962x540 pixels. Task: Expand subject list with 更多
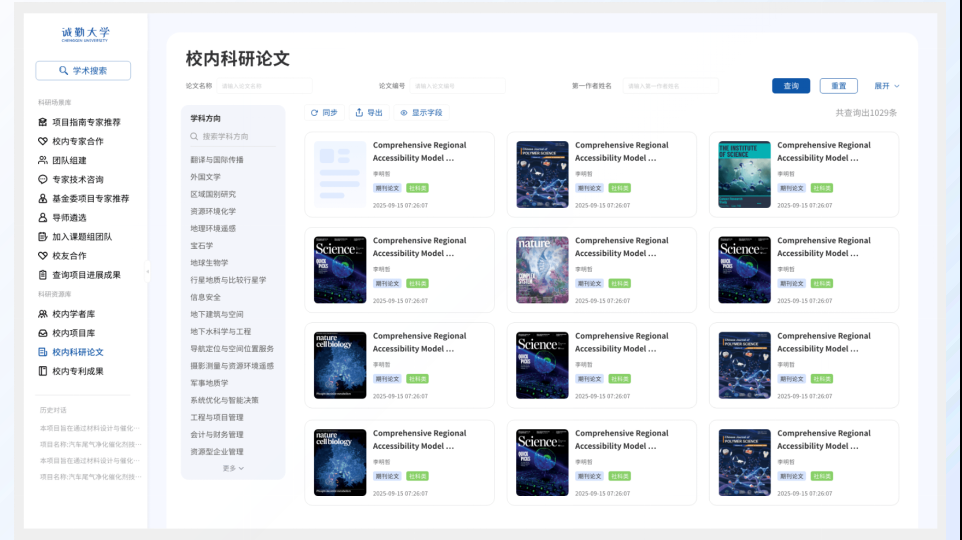[233, 468]
